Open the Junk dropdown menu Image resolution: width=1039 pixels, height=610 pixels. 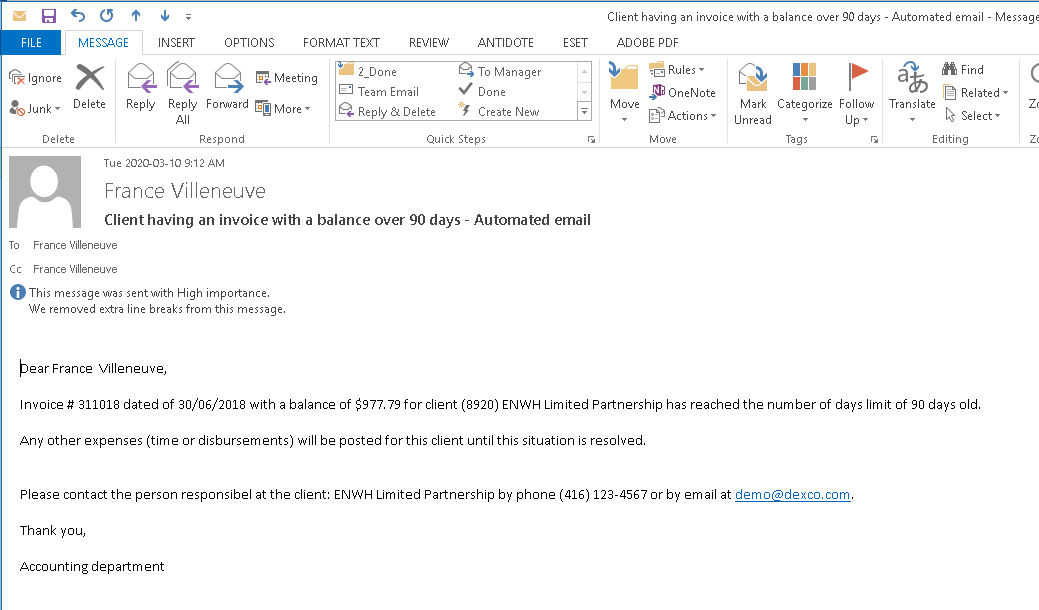pyautogui.click(x=35, y=109)
